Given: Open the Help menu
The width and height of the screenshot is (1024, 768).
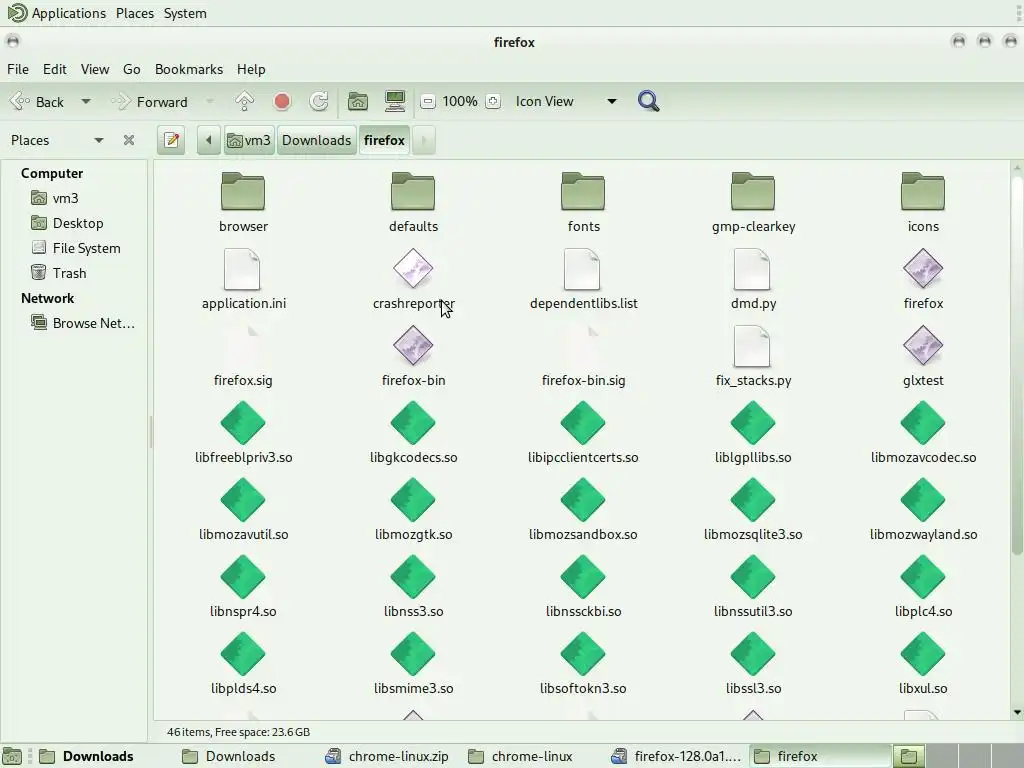Looking at the screenshot, I should [x=251, y=69].
